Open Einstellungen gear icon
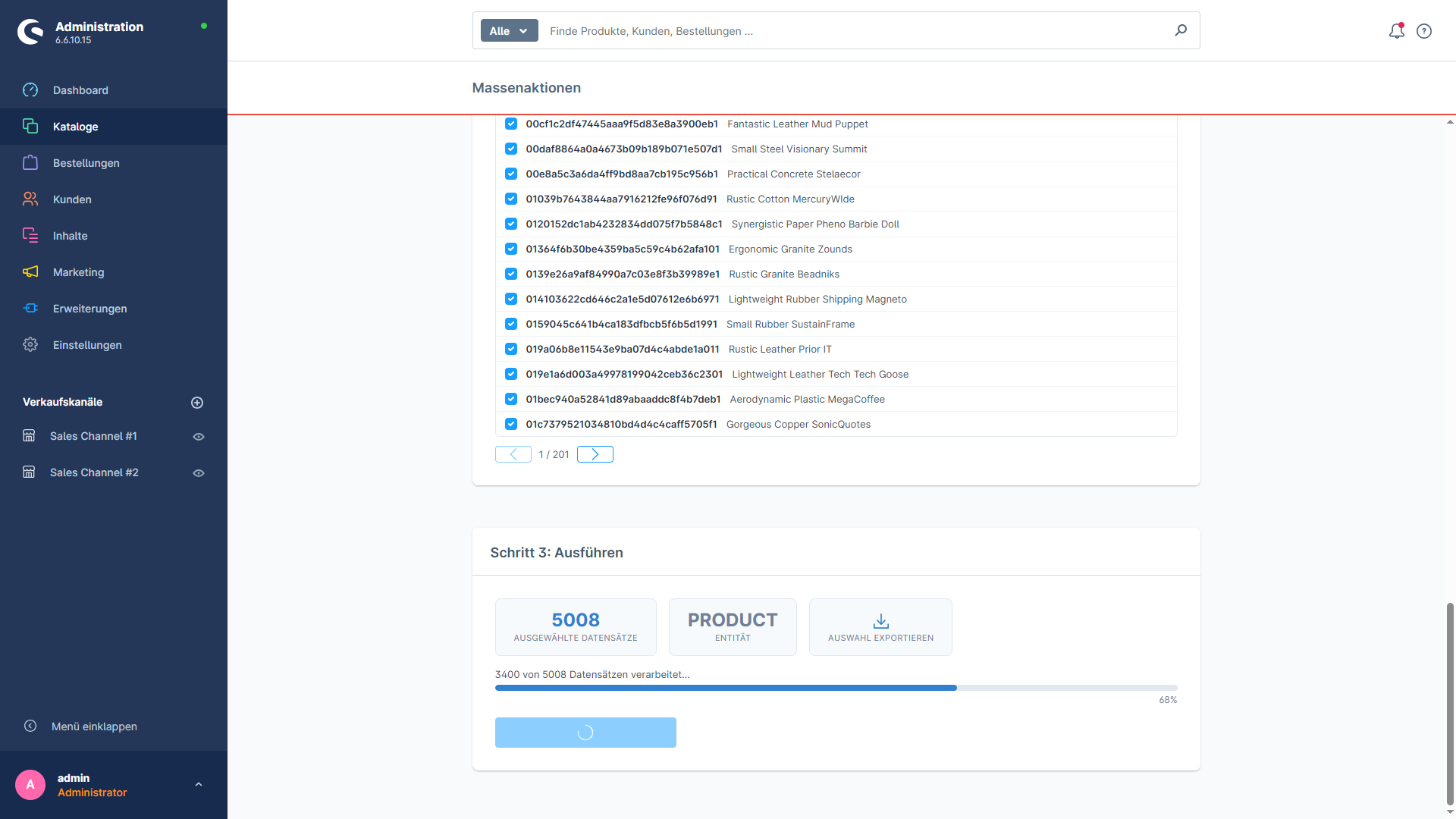The width and height of the screenshot is (1456, 819). pyautogui.click(x=30, y=345)
